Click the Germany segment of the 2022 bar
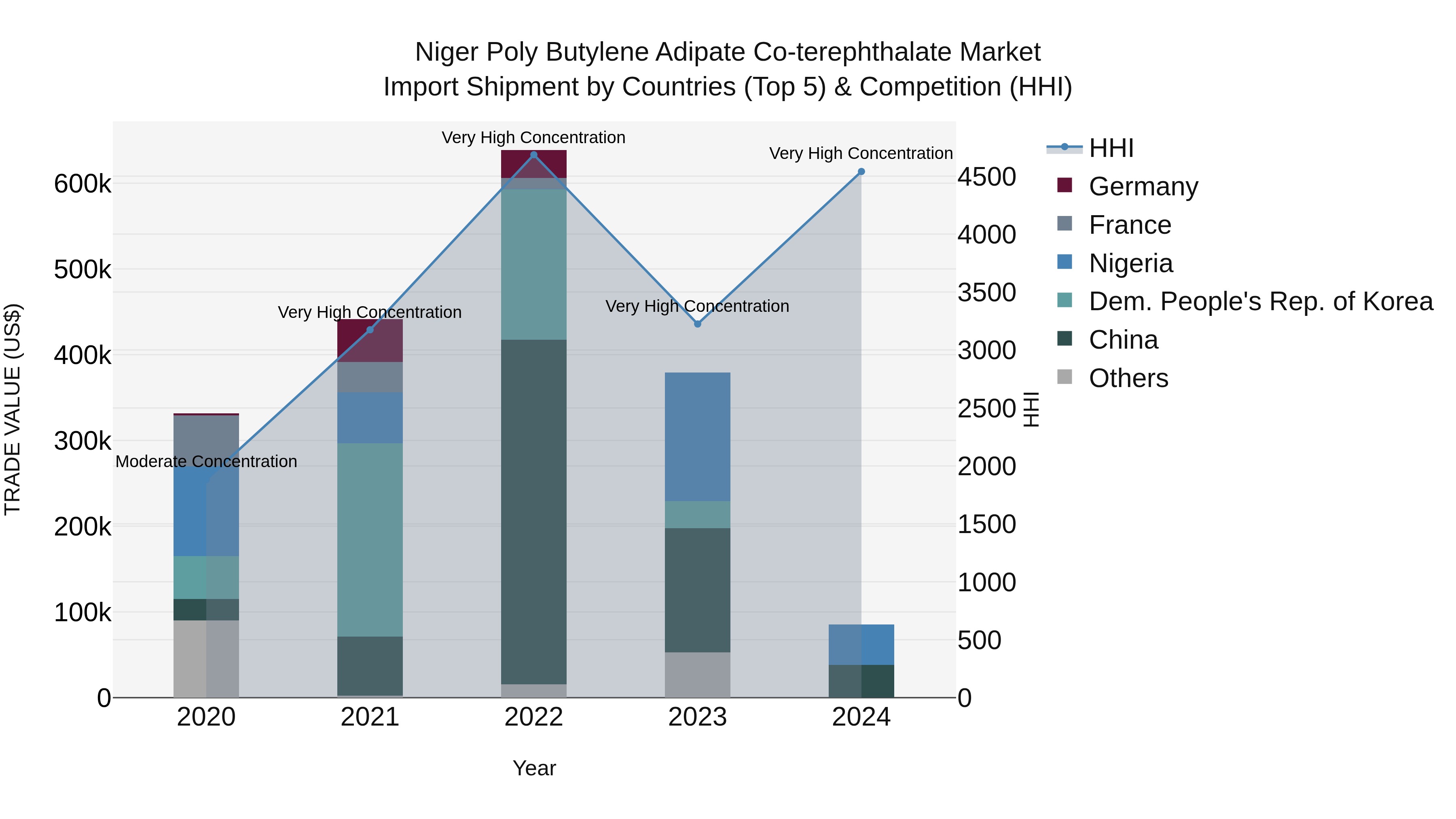1456x819 pixels. click(x=533, y=164)
